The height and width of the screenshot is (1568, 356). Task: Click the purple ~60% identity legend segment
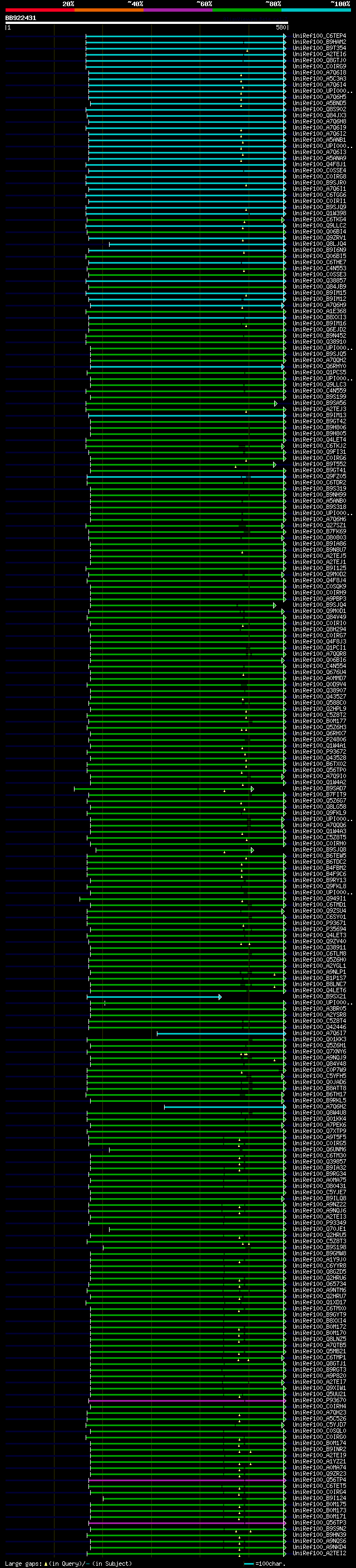(179, 10)
